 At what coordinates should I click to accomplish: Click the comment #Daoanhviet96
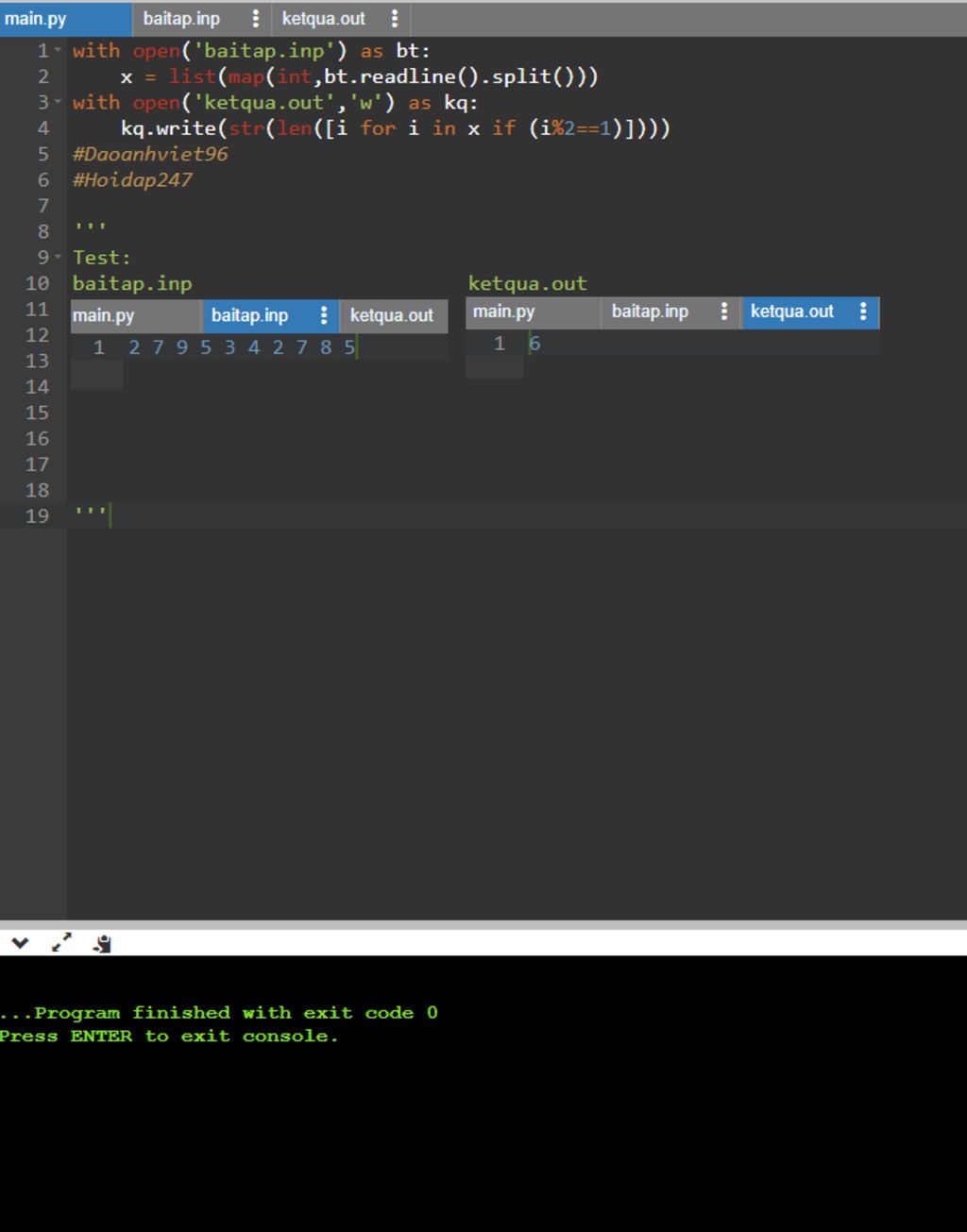click(150, 154)
